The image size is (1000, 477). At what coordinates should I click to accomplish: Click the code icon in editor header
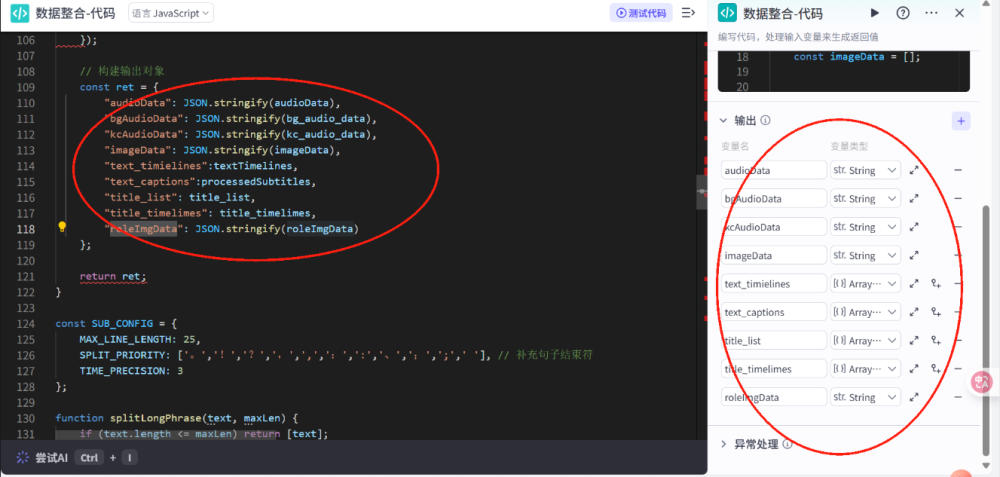[20, 13]
